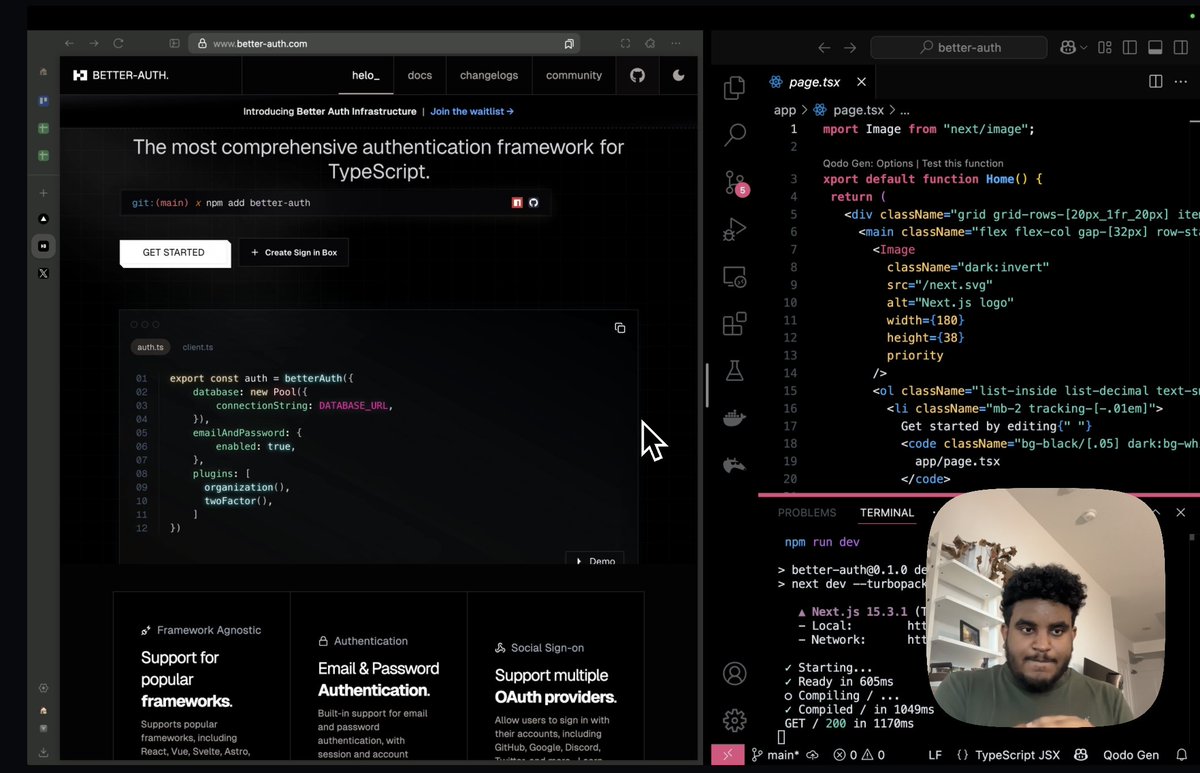Copy code with the code sample copy icon
The width and height of the screenshot is (1200, 773).
[x=620, y=328]
